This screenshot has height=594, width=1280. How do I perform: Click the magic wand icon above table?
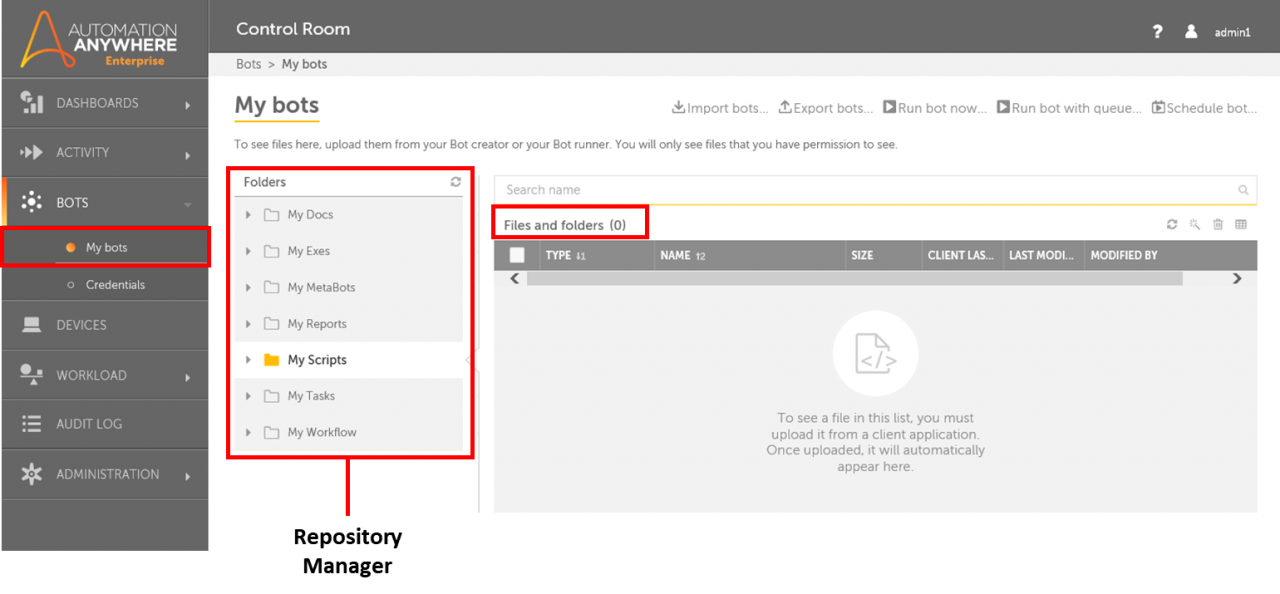[1195, 225]
